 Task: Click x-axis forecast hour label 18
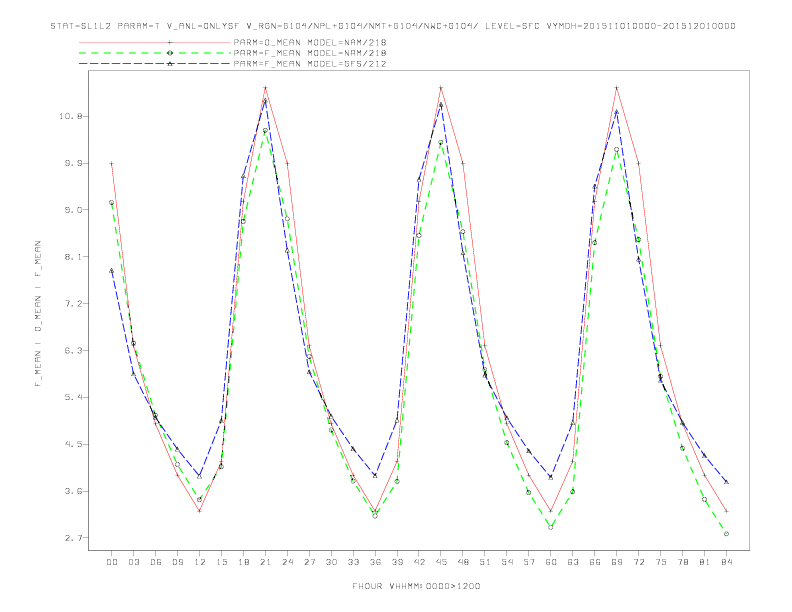tap(243, 562)
